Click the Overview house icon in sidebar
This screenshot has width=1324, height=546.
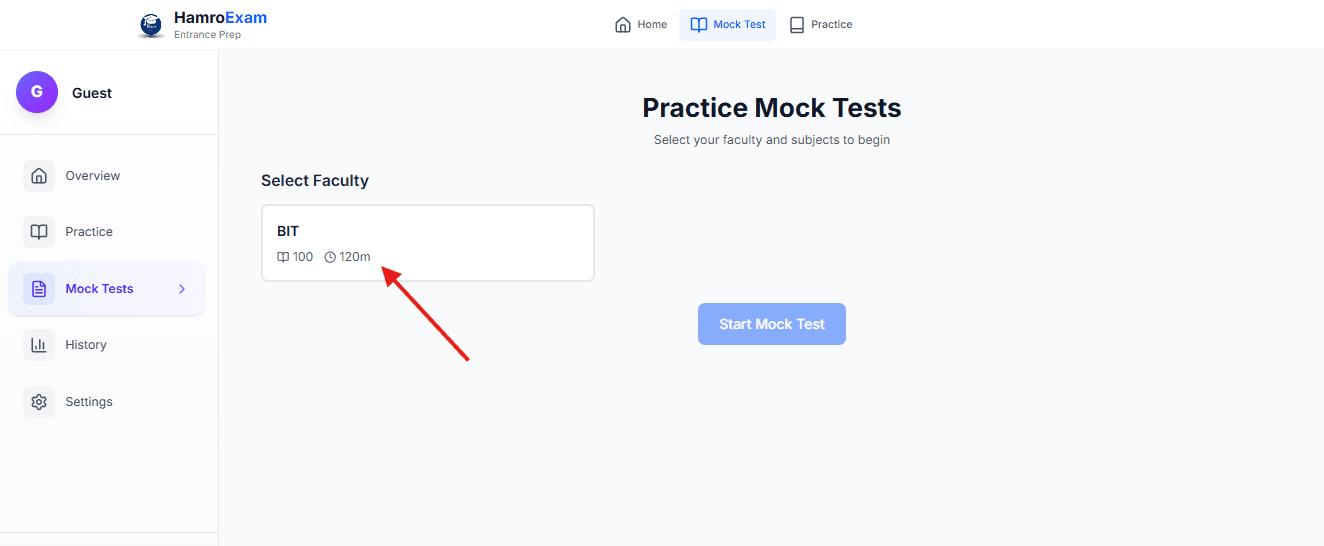(x=39, y=176)
